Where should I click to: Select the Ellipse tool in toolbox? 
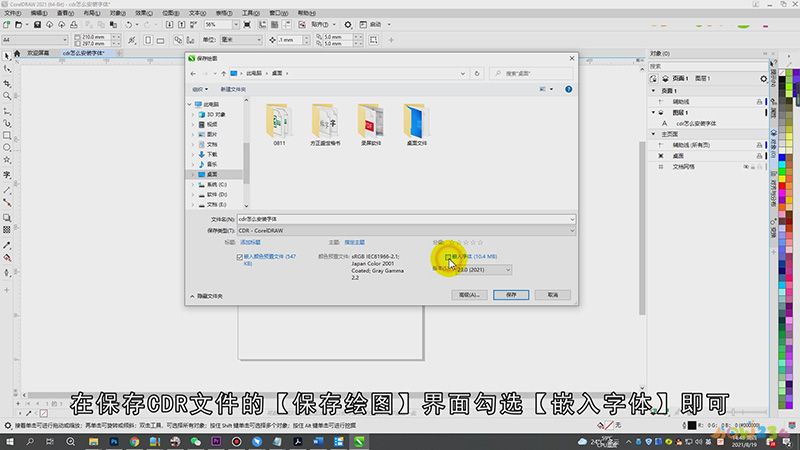pos(7,147)
